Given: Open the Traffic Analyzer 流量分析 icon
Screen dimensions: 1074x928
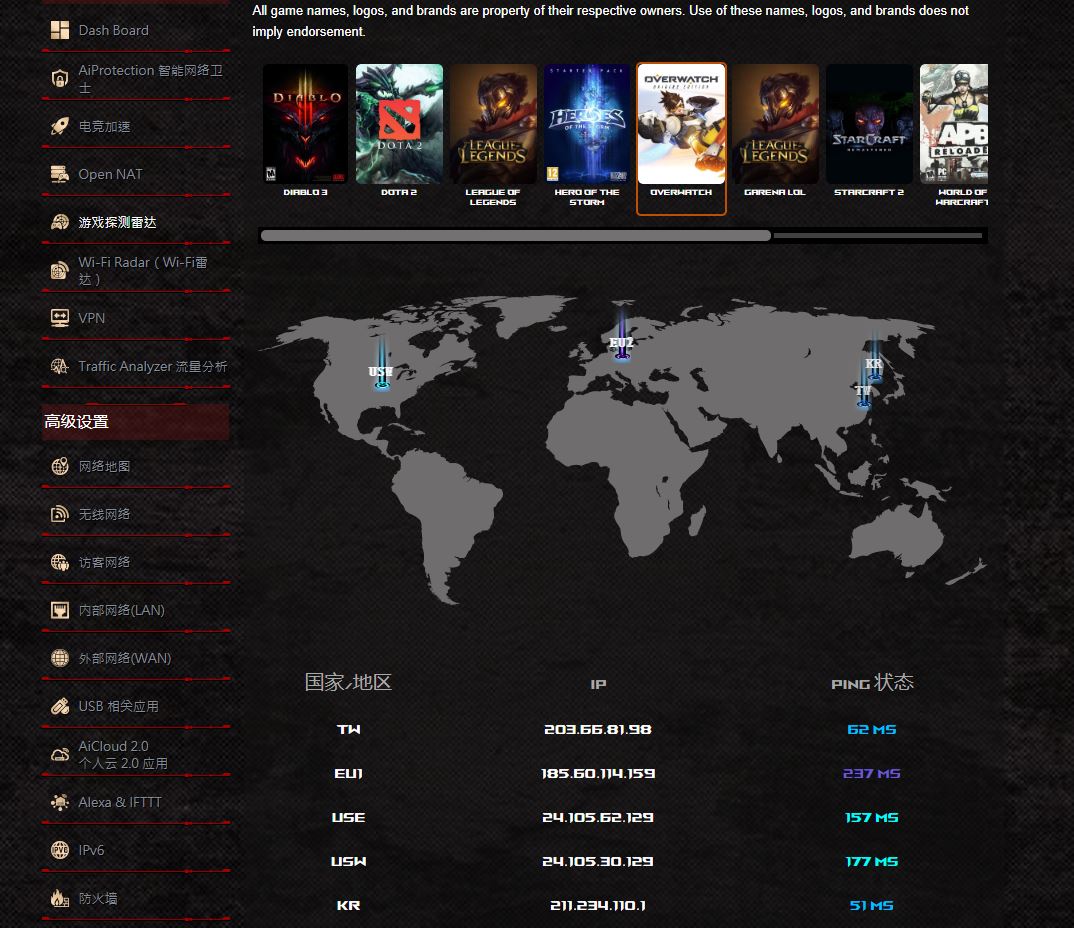Looking at the screenshot, I should (x=60, y=366).
